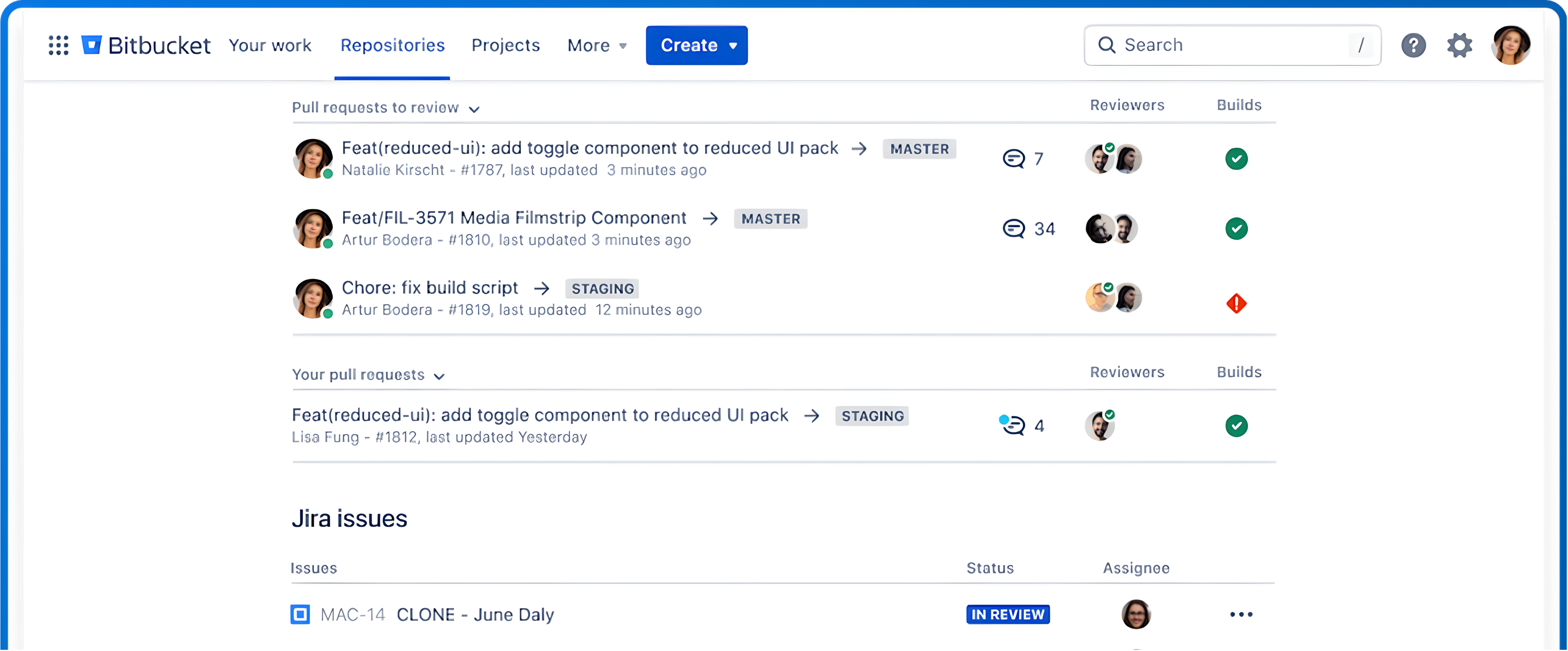Click inside the Search field

click(1224, 46)
